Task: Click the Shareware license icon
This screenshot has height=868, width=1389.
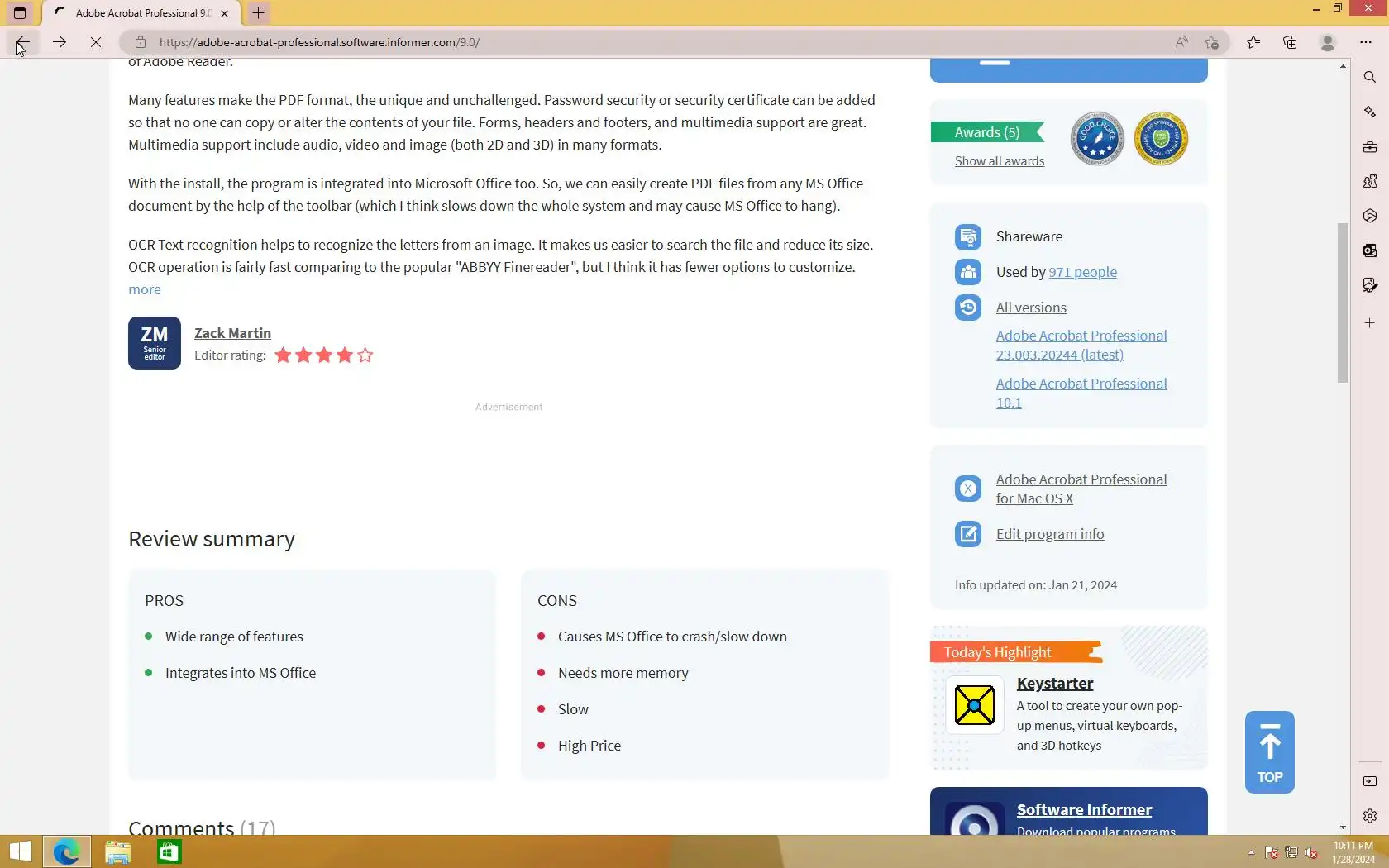Action: click(x=968, y=237)
